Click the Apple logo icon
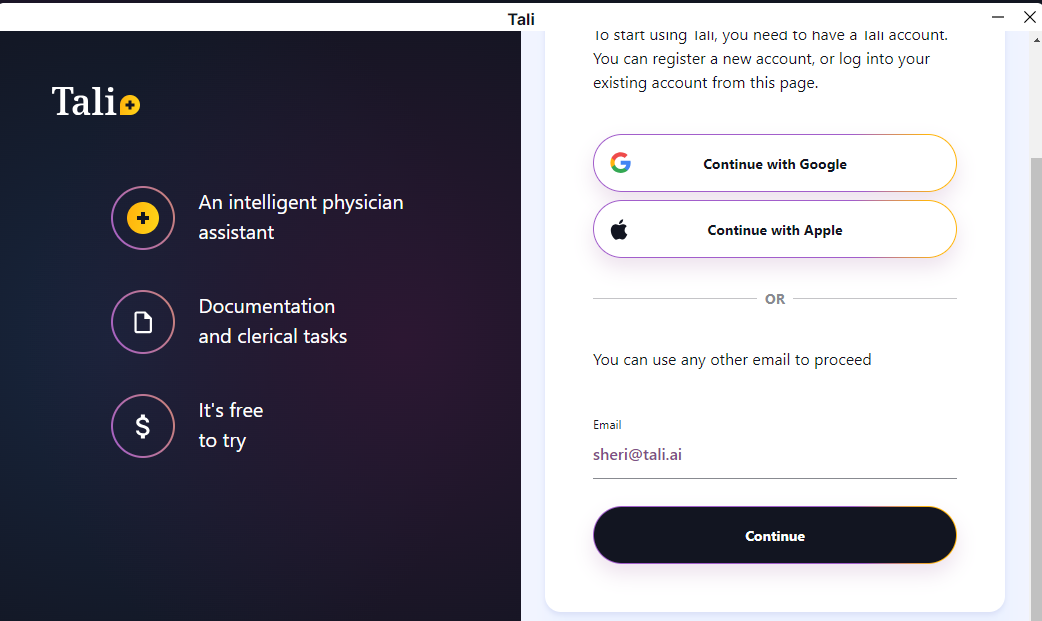 point(619,230)
